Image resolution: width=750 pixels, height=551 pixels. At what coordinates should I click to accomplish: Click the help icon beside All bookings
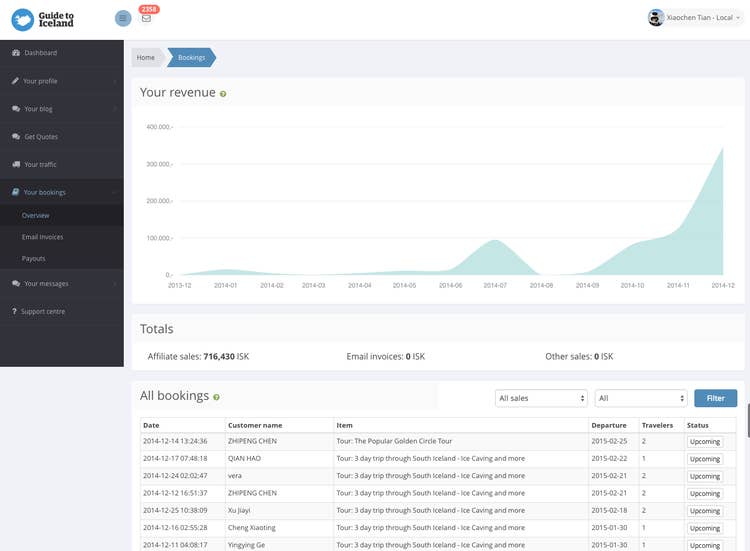point(217,397)
